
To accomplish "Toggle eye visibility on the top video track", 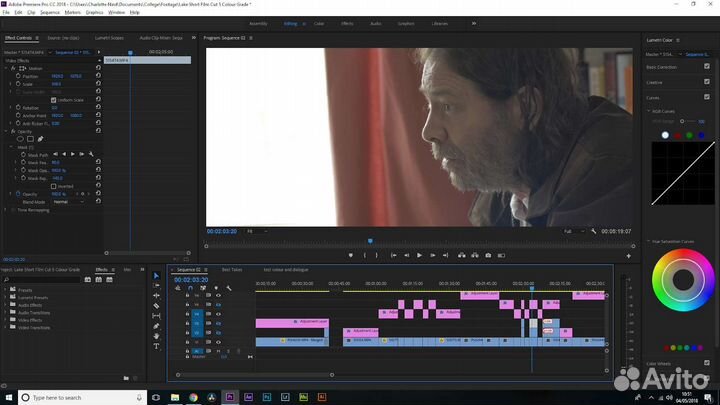I will (x=219, y=295).
